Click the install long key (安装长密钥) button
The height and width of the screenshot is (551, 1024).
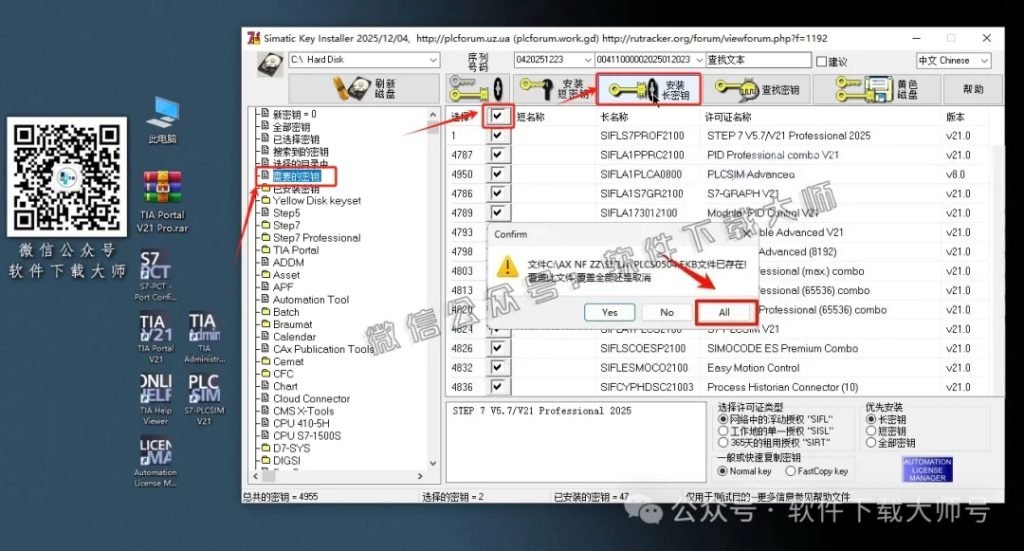click(649, 88)
